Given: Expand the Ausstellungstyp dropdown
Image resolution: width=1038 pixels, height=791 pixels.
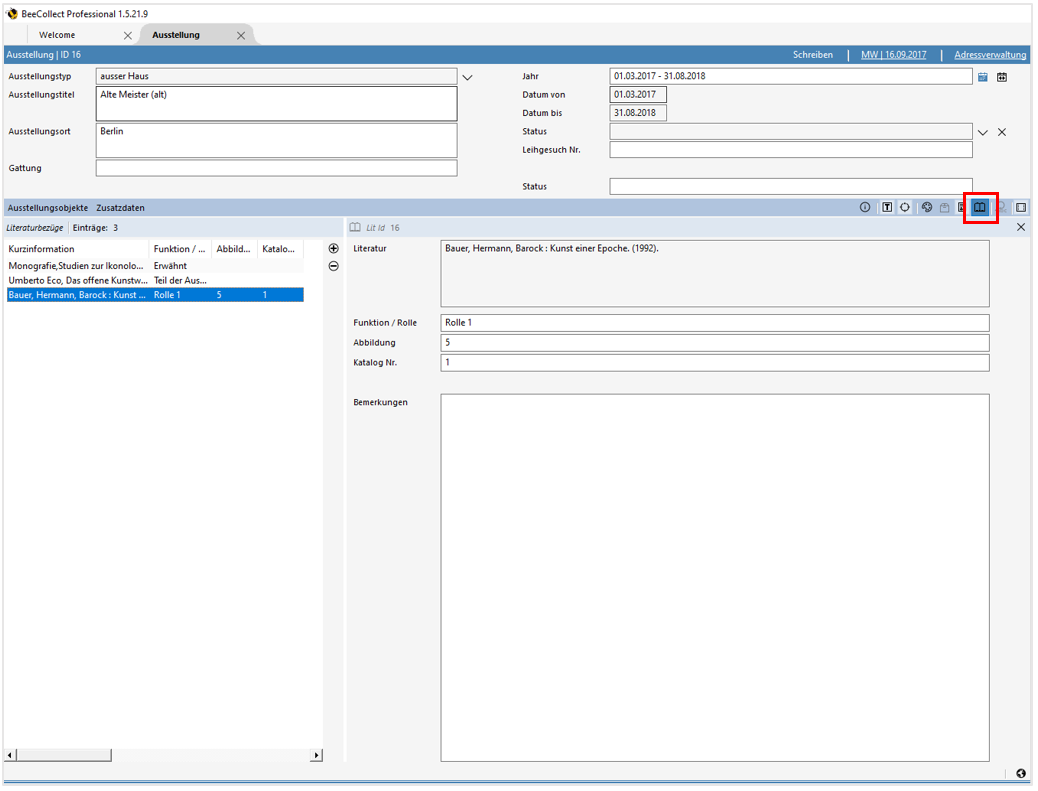Looking at the screenshot, I should point(467,77).
